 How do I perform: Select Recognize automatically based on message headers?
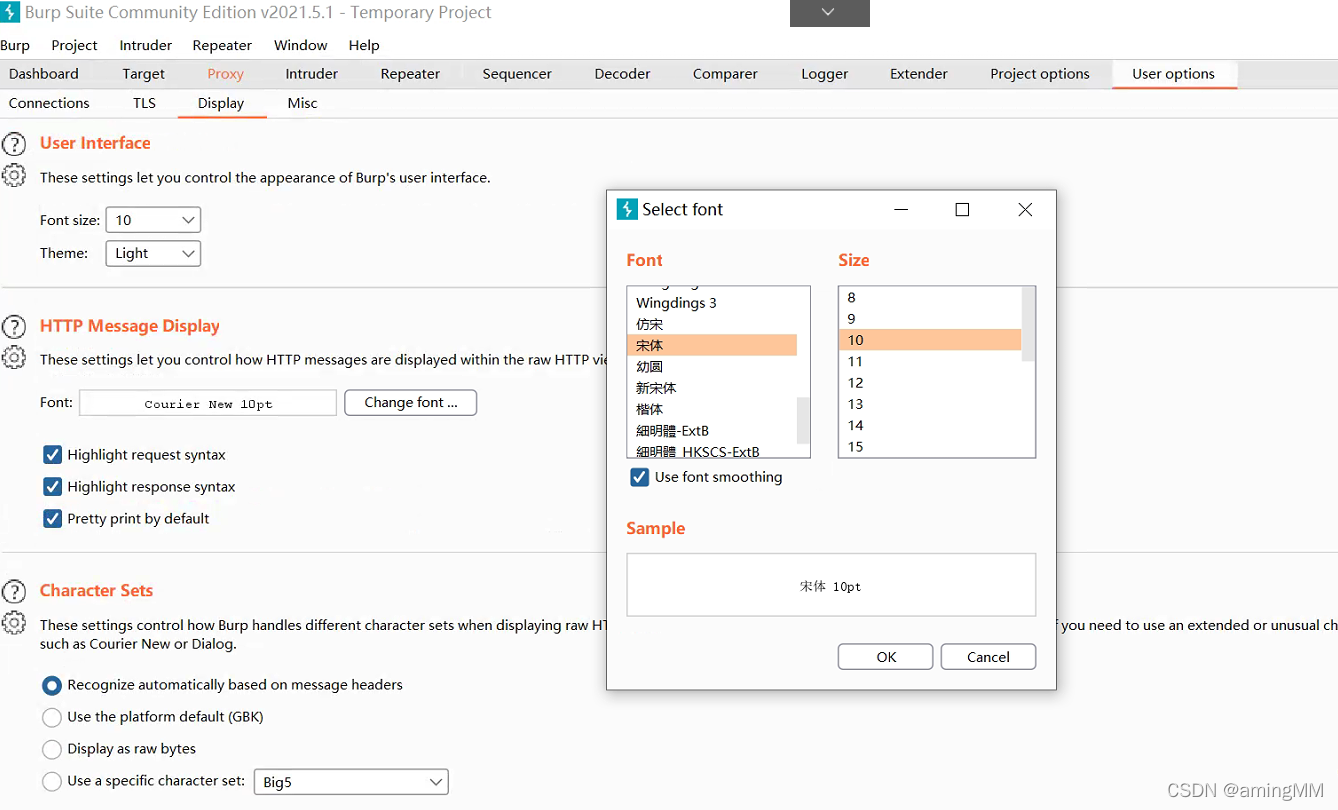(52, 685)
